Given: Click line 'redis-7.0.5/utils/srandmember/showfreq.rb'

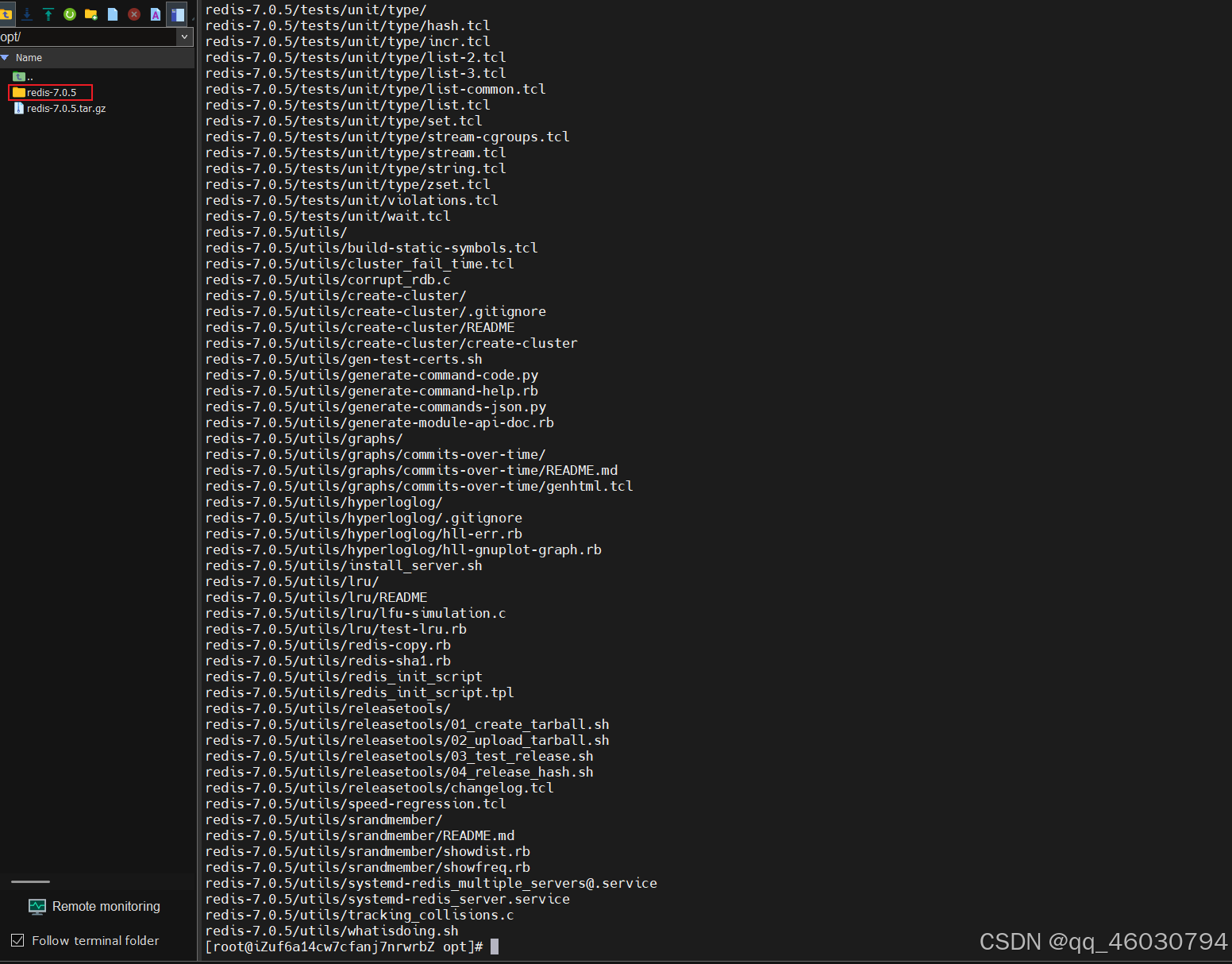Looking at the screenshot, I should tap(368, 867).
